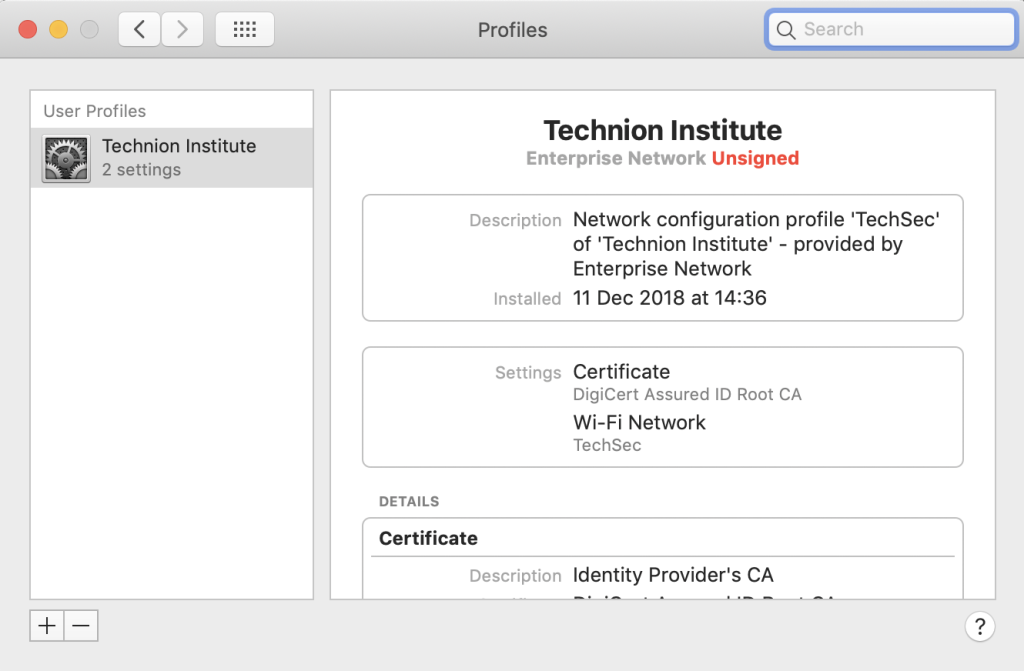This screenshot has height=671, width=1024.
Task: Click the "Identity Provider's CA" value
Action: (673, 575)
